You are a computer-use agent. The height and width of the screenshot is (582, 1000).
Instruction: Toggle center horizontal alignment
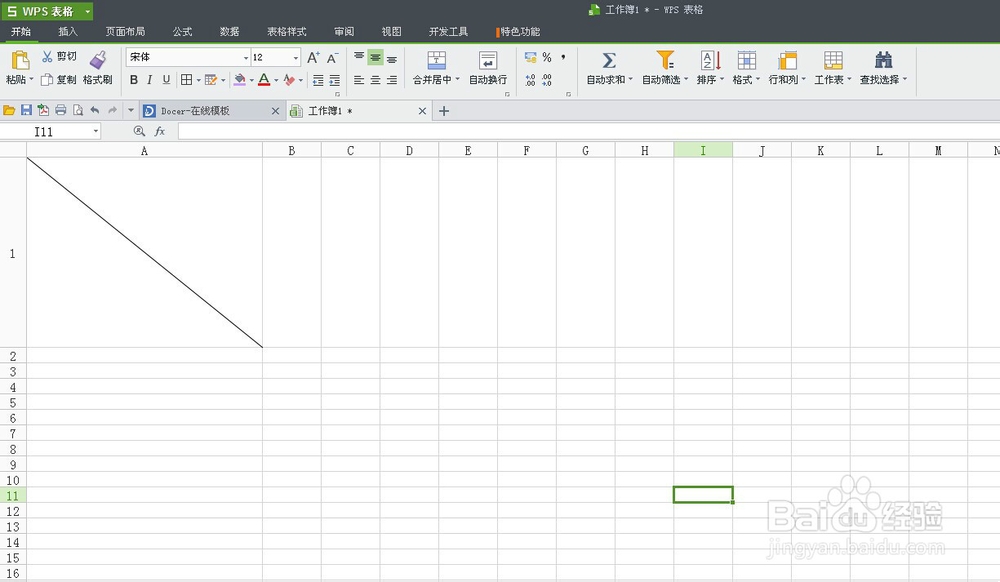point(376,80)
